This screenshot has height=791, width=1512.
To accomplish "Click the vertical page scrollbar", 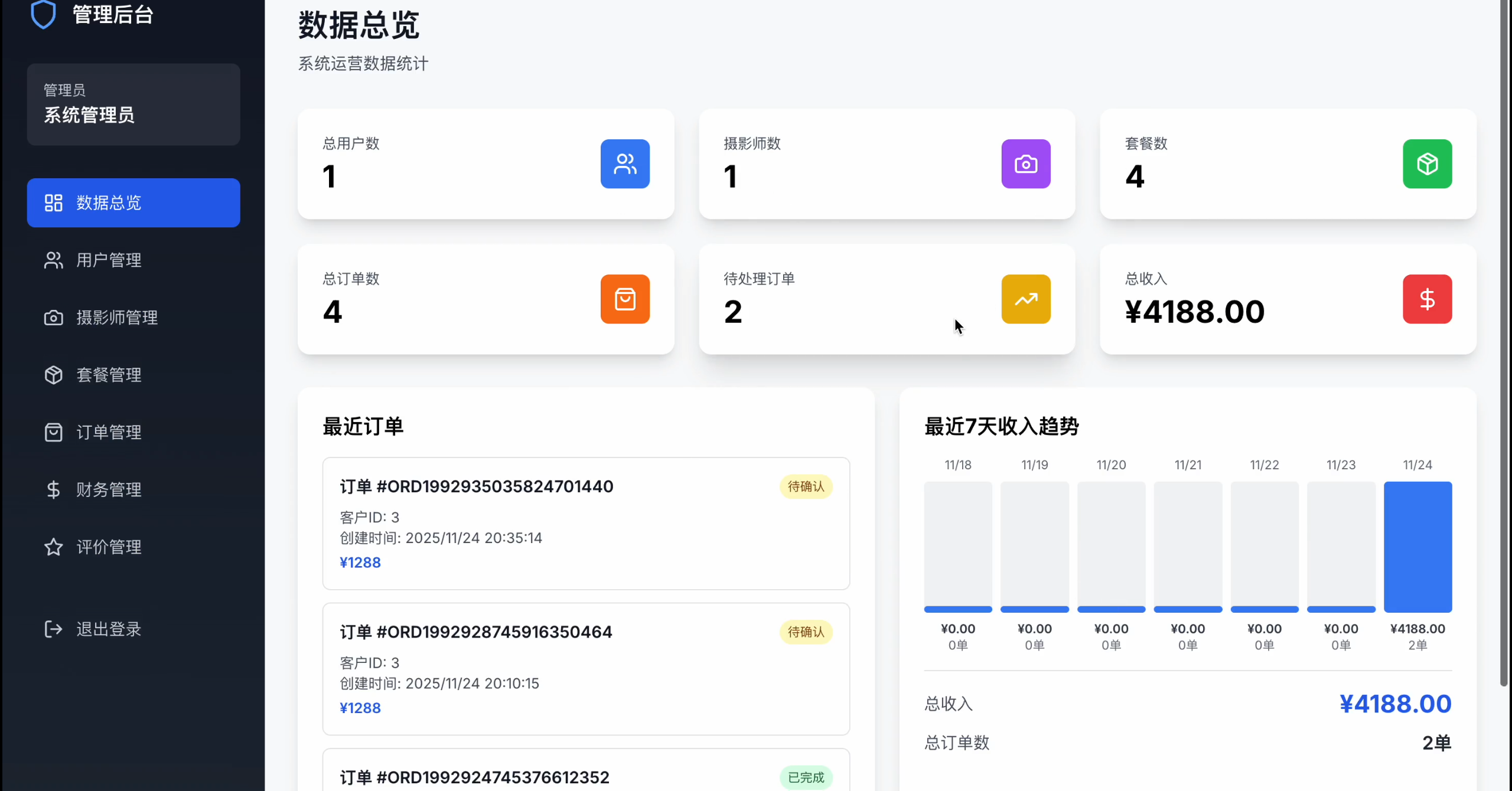I will pos(1504,342).
